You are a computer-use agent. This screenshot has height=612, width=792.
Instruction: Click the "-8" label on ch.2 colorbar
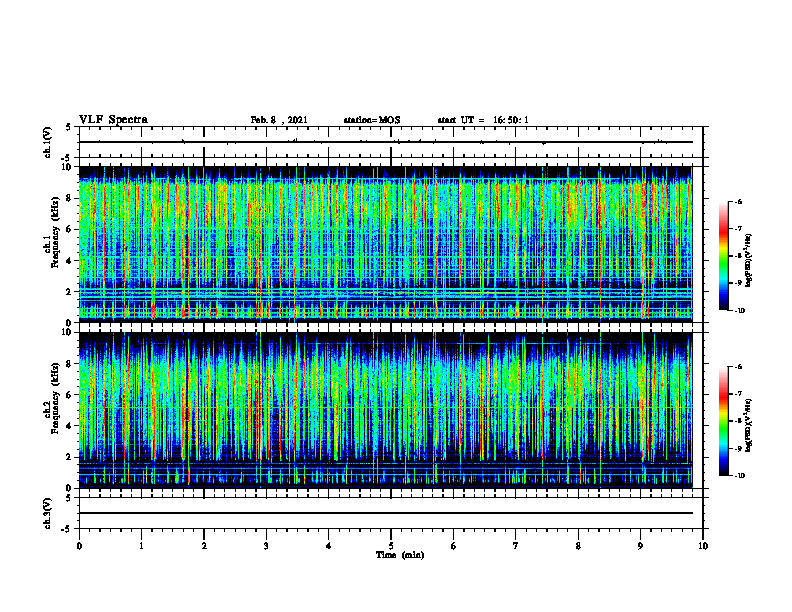click(x=738, y=421)
